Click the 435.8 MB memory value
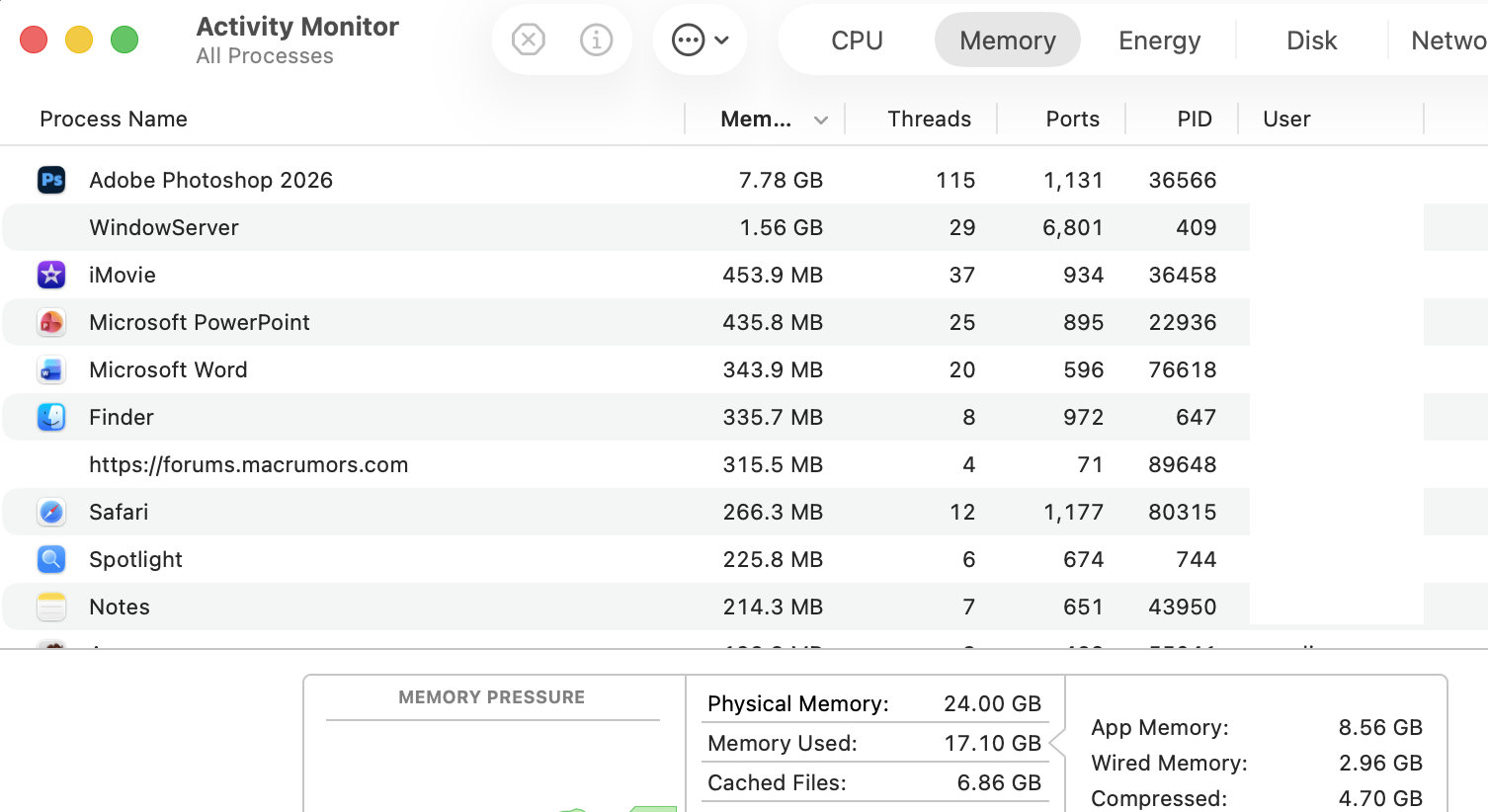Screen dimensions: 1488x812 coord(773,322)
